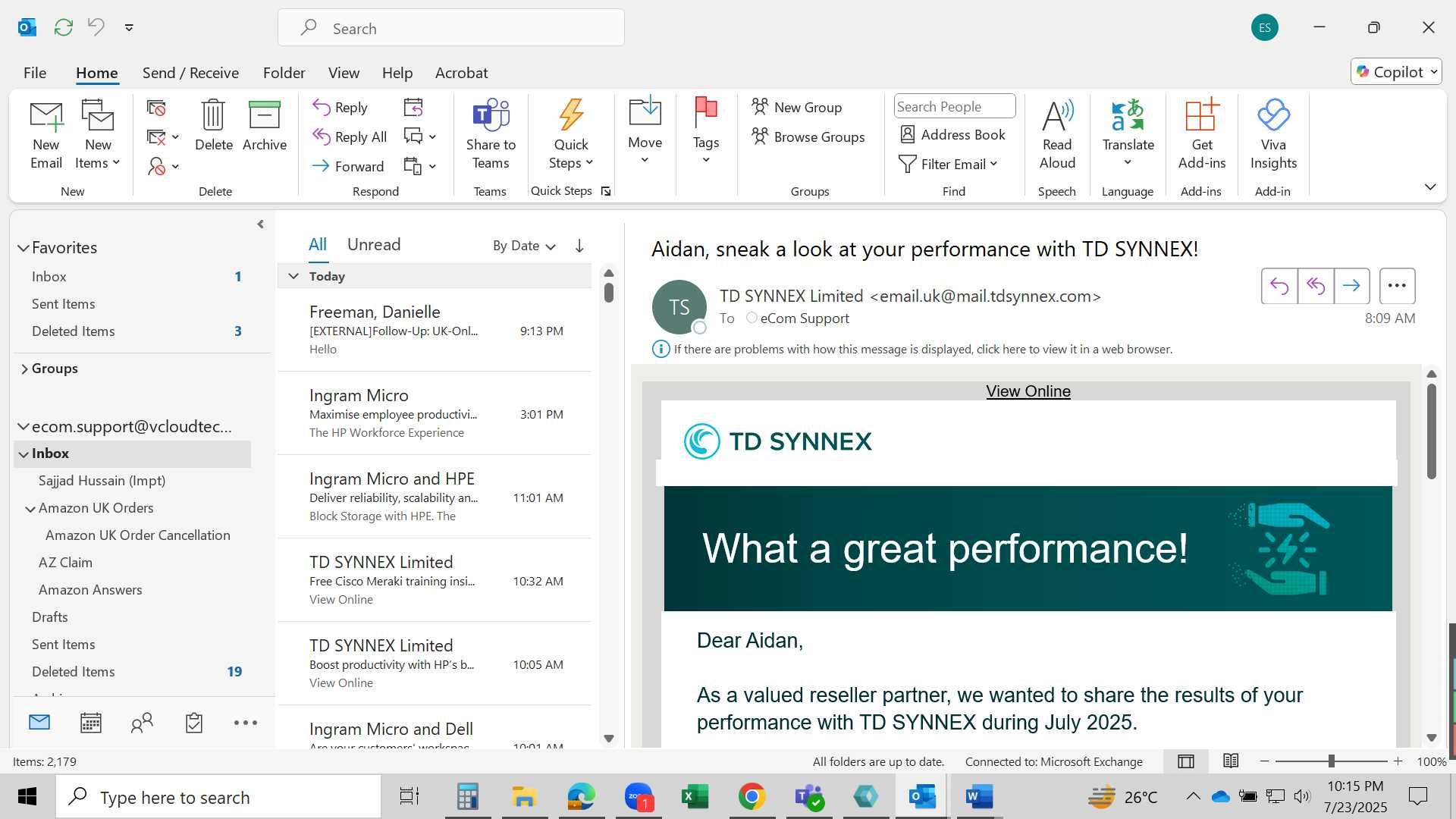Open the Help tab
The width and height of the screenshot is (1456, 819).
click(x=397, y=73)
